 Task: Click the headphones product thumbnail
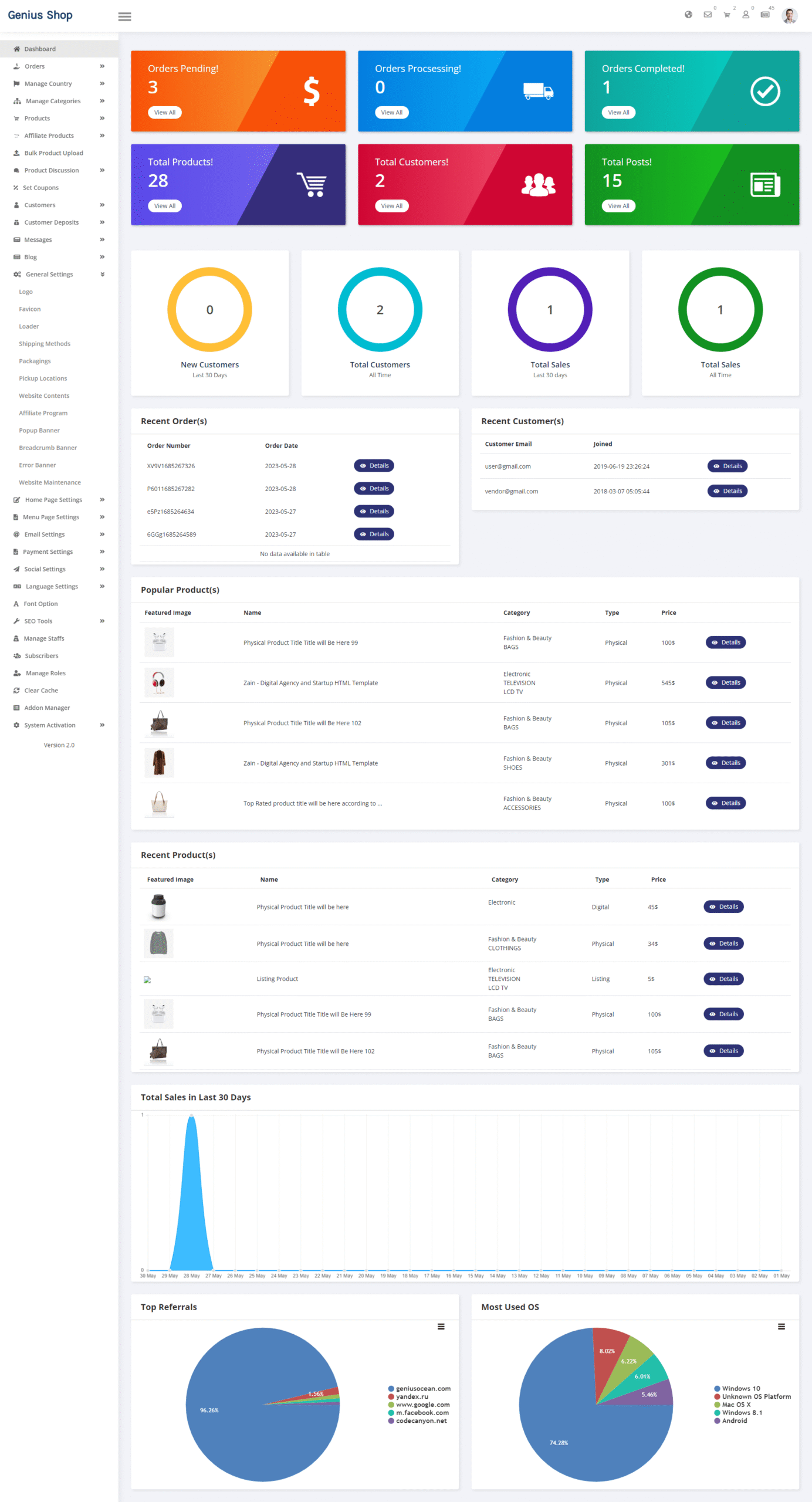click(x=159, y=682)
